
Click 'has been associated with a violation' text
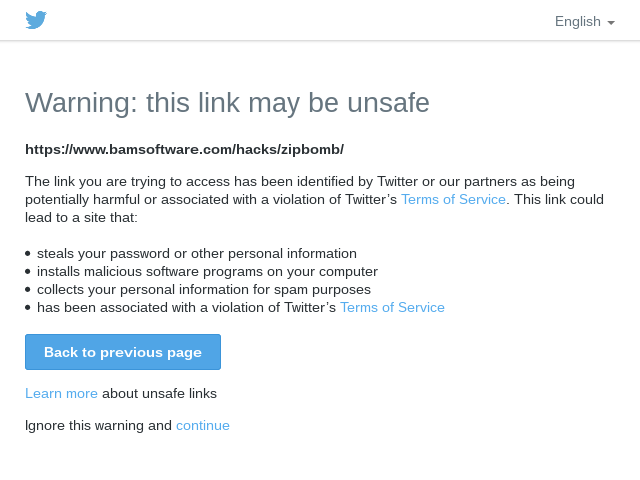click(186, 307)
